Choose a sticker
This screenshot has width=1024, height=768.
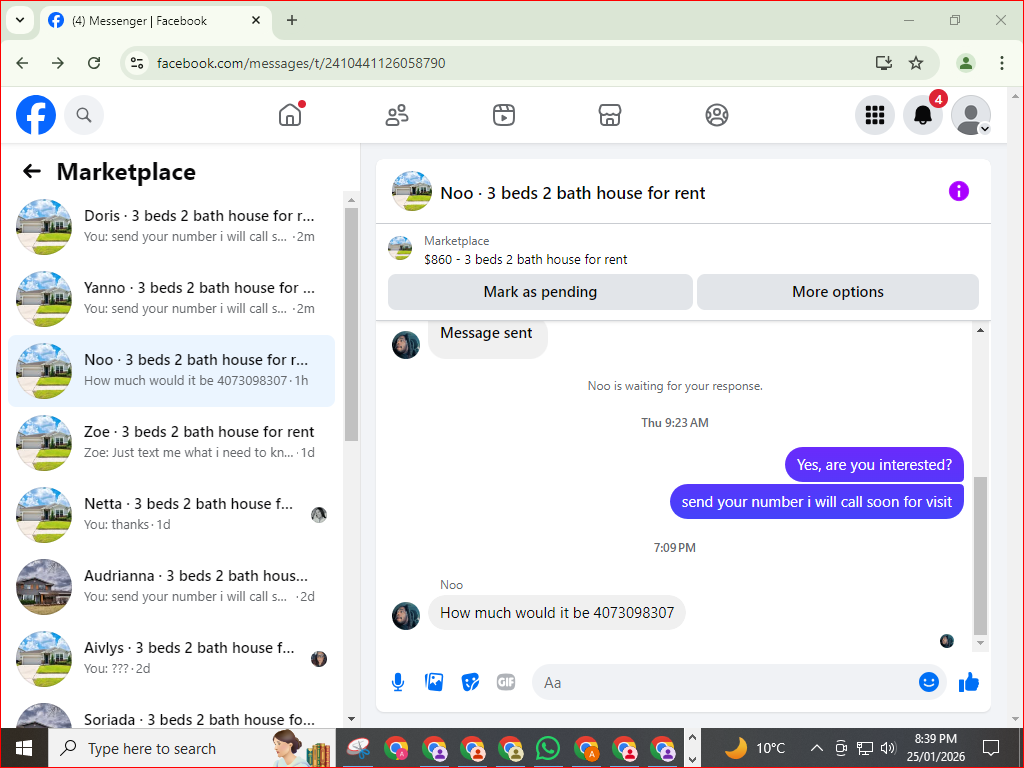click(x=470, y=682)
